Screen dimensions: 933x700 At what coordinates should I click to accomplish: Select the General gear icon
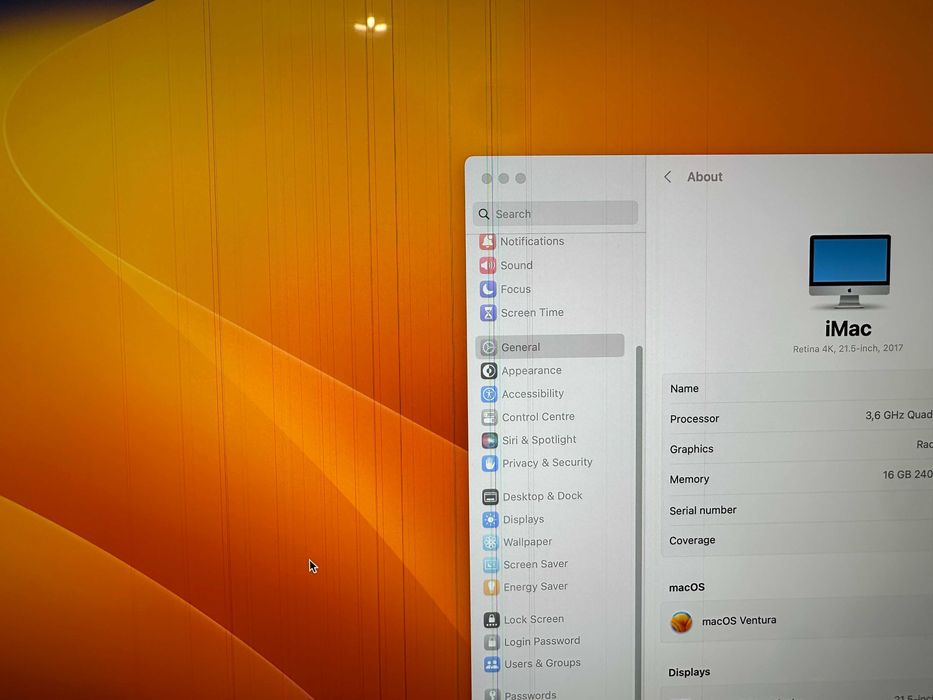pyautogui.click(x=489, y=347)
